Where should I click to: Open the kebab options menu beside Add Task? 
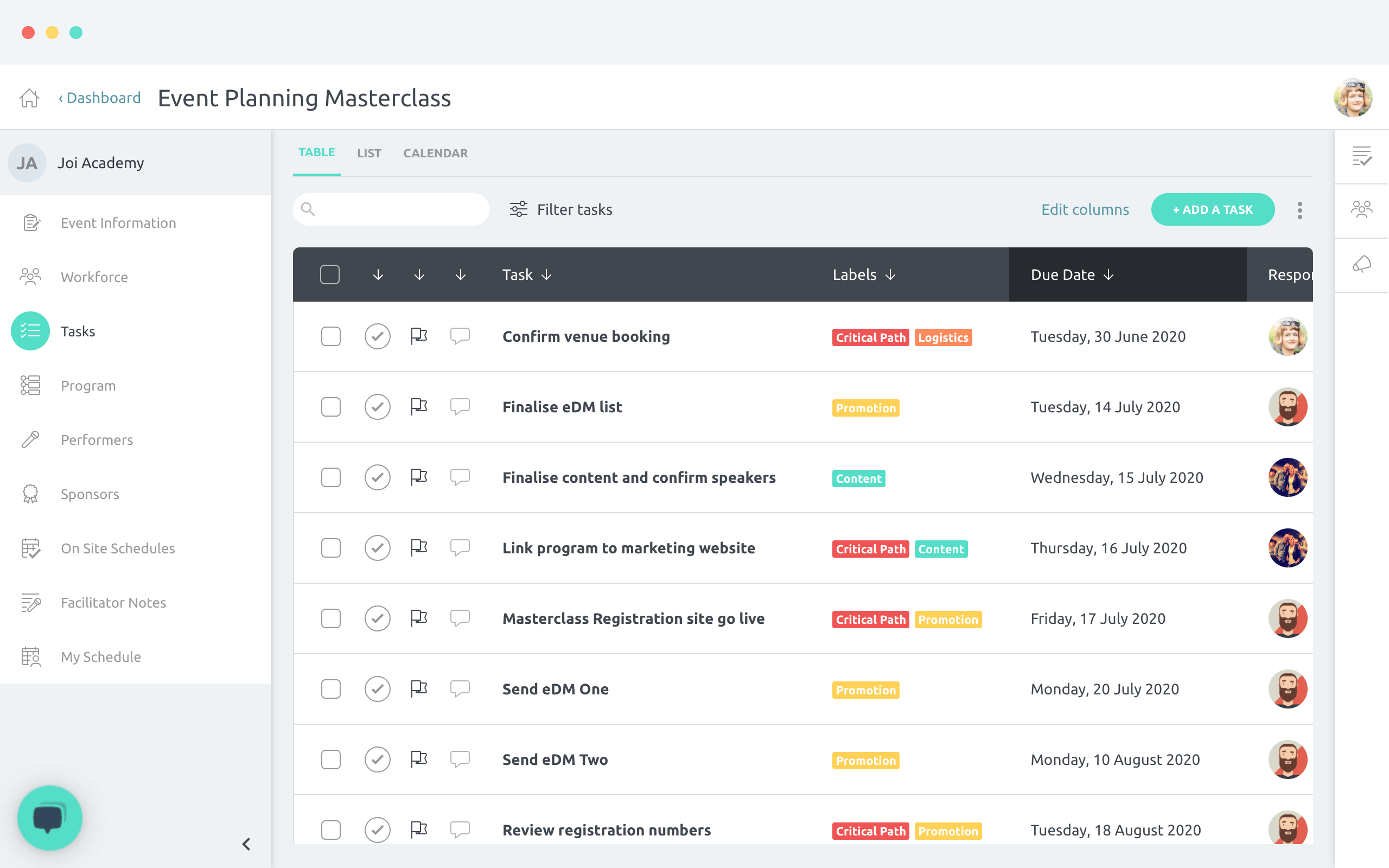click(1299, 210)
